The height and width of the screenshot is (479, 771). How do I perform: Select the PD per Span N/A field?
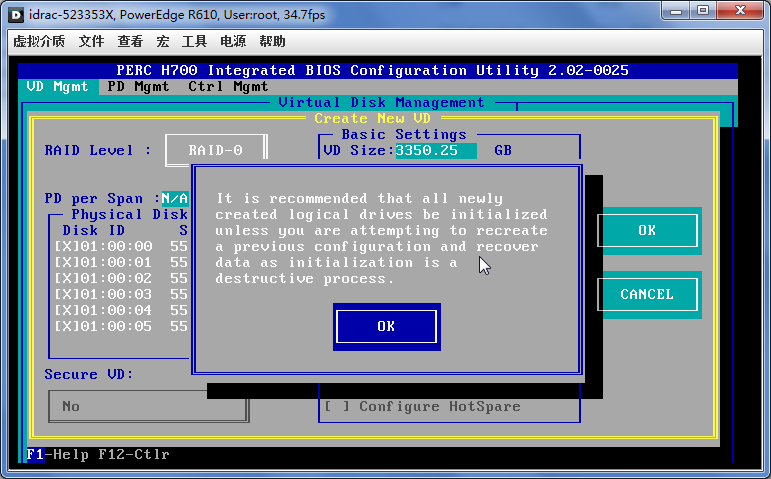(x=175, y=199)
